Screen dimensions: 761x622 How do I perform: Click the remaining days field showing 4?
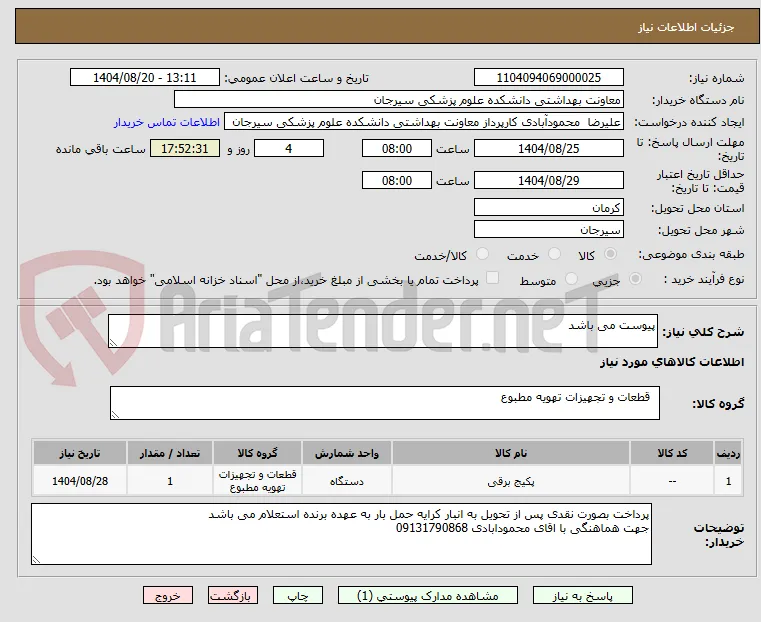(x=289, y=148)
